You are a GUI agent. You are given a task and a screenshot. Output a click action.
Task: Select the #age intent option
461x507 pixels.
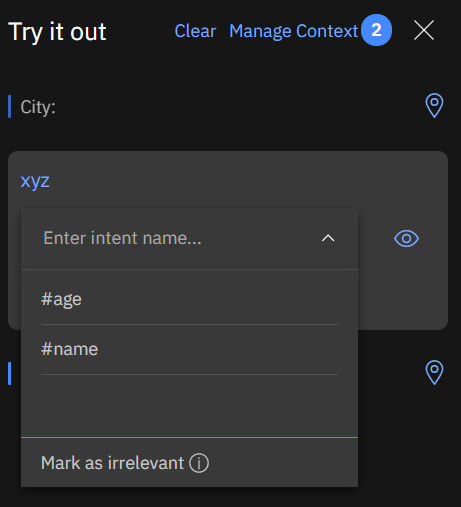click(x=189, y=299)
